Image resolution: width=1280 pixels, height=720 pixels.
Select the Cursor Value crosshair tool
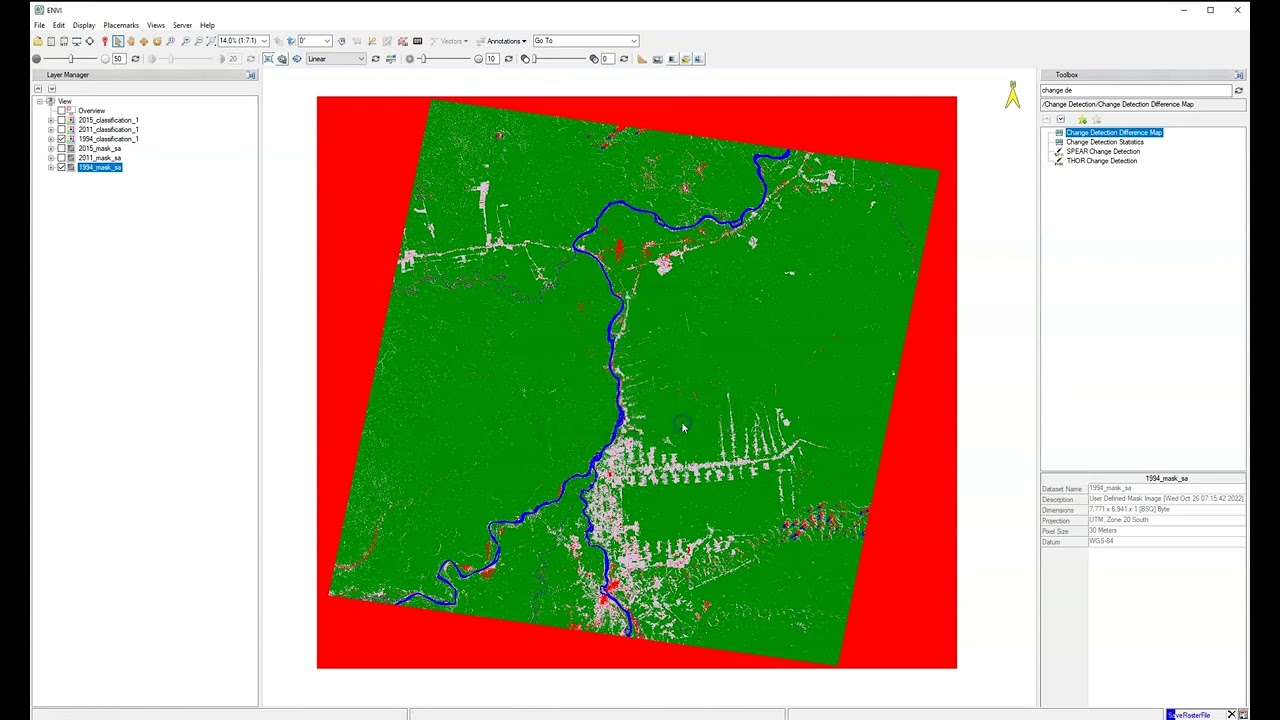tap(90, 41)
